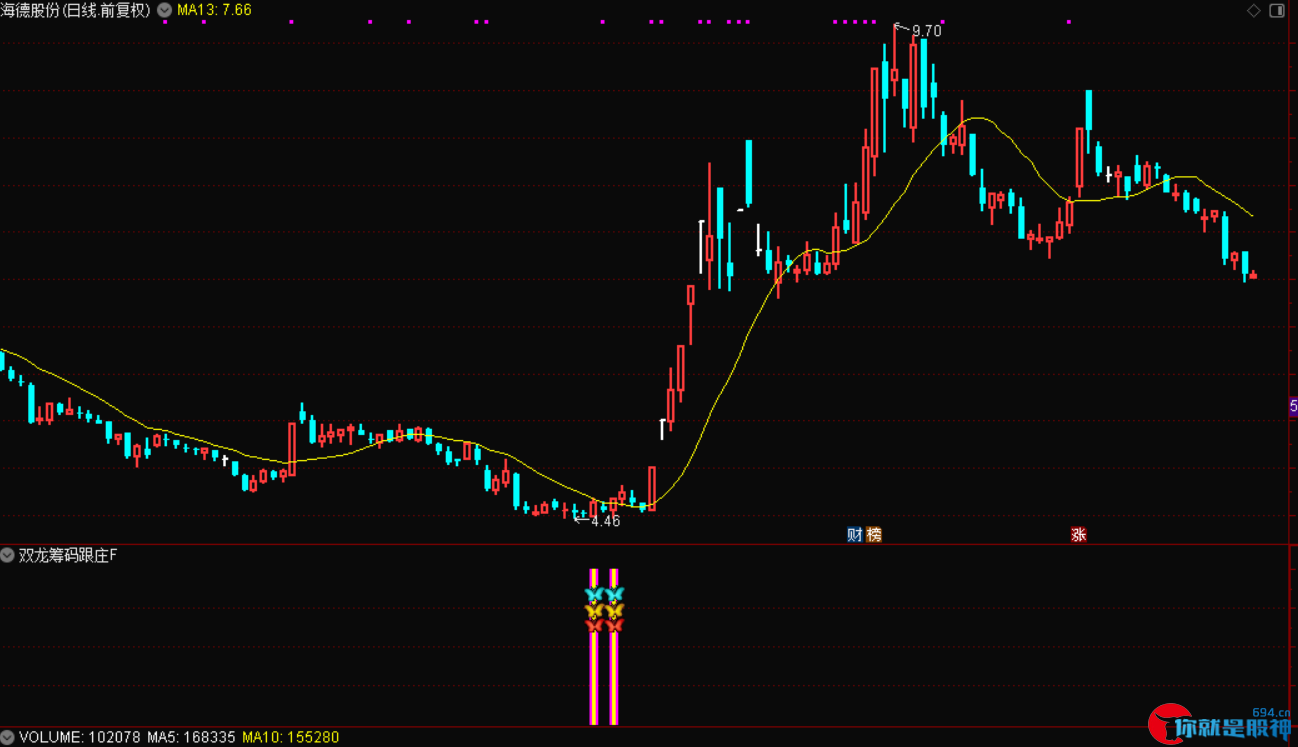Click the VOLUME: 102078 value
This screenshot has height=747, width=1298.
click(80, 737)
